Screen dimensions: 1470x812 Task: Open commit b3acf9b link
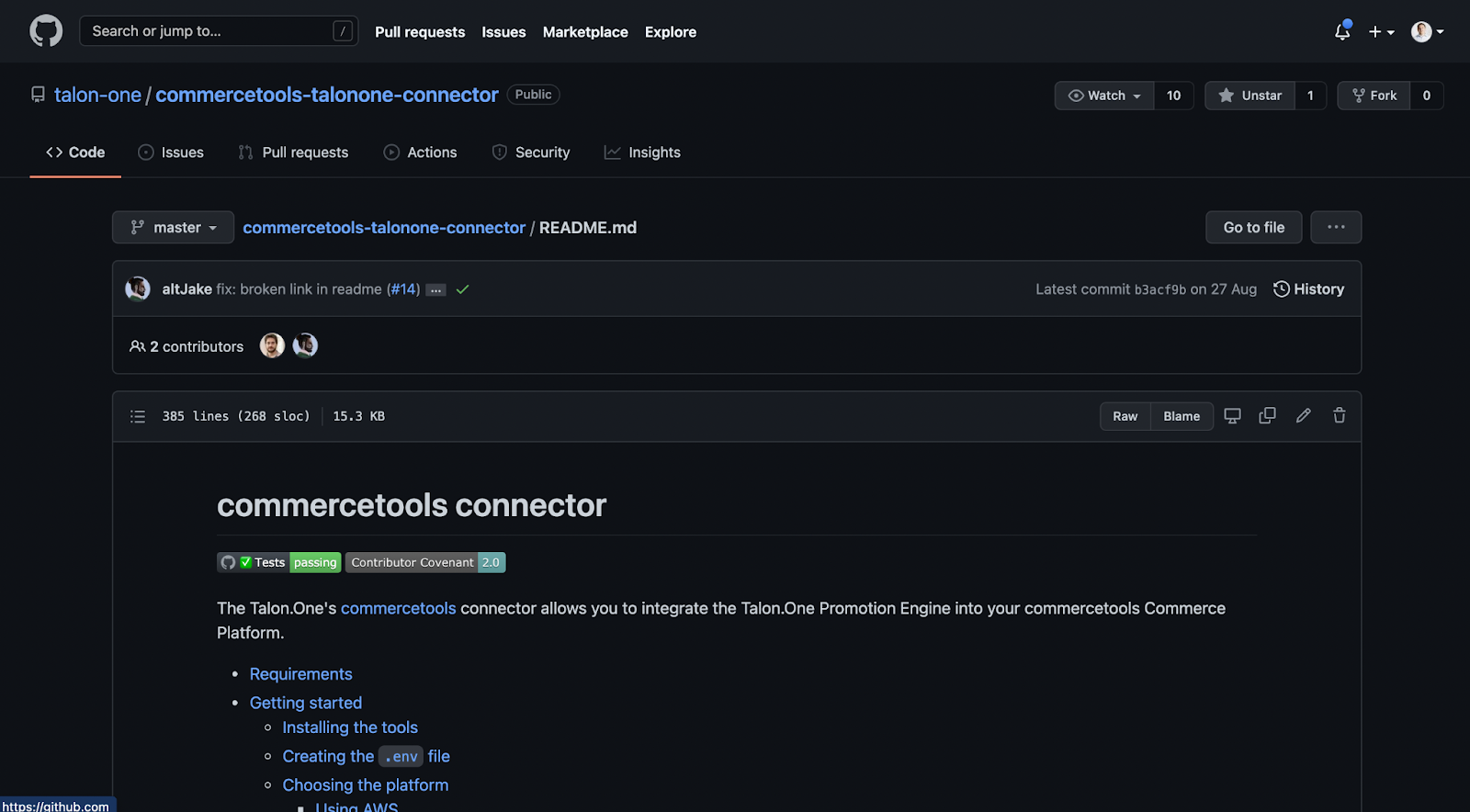pyautogui.click(x=1160, y=289)
